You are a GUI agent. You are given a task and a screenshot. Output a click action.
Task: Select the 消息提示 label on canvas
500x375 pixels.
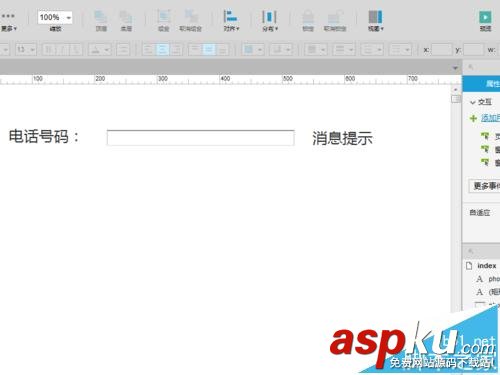[x=342, y=138]
